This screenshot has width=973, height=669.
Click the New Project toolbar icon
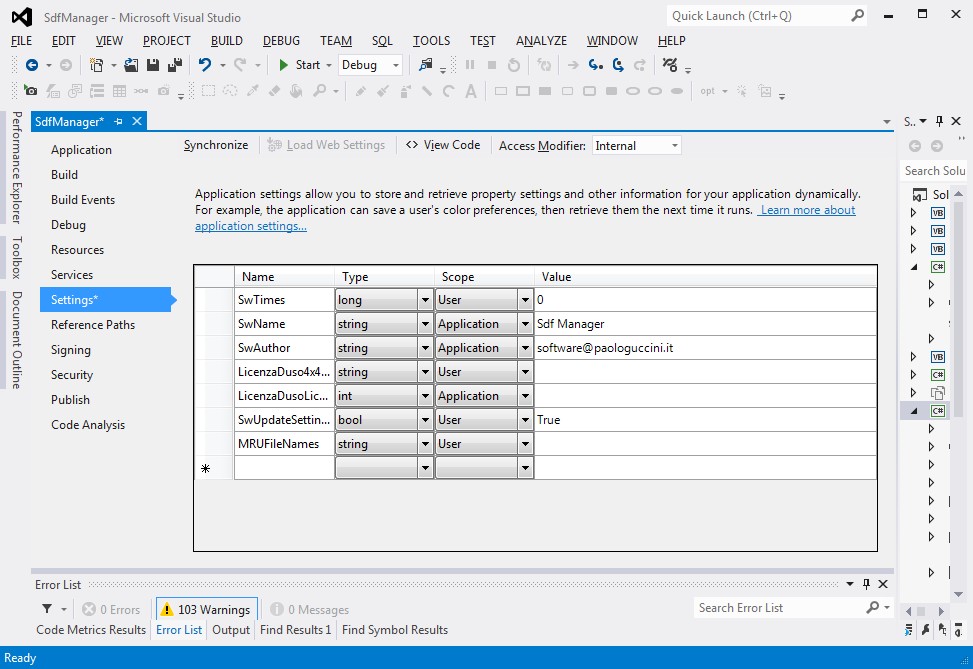(x=96, y=65)
